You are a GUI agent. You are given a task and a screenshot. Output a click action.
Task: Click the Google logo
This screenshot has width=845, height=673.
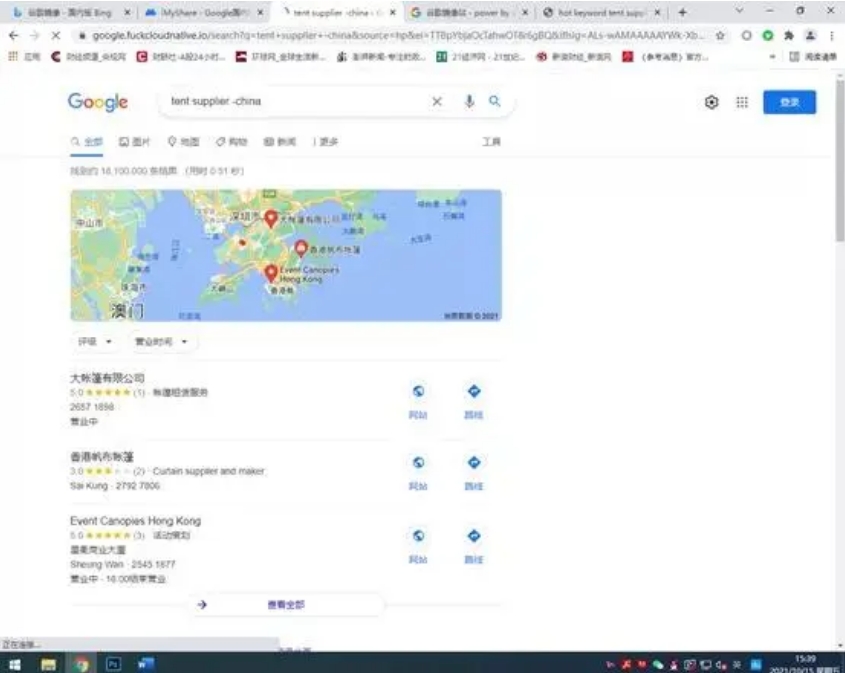click(98, 101)
